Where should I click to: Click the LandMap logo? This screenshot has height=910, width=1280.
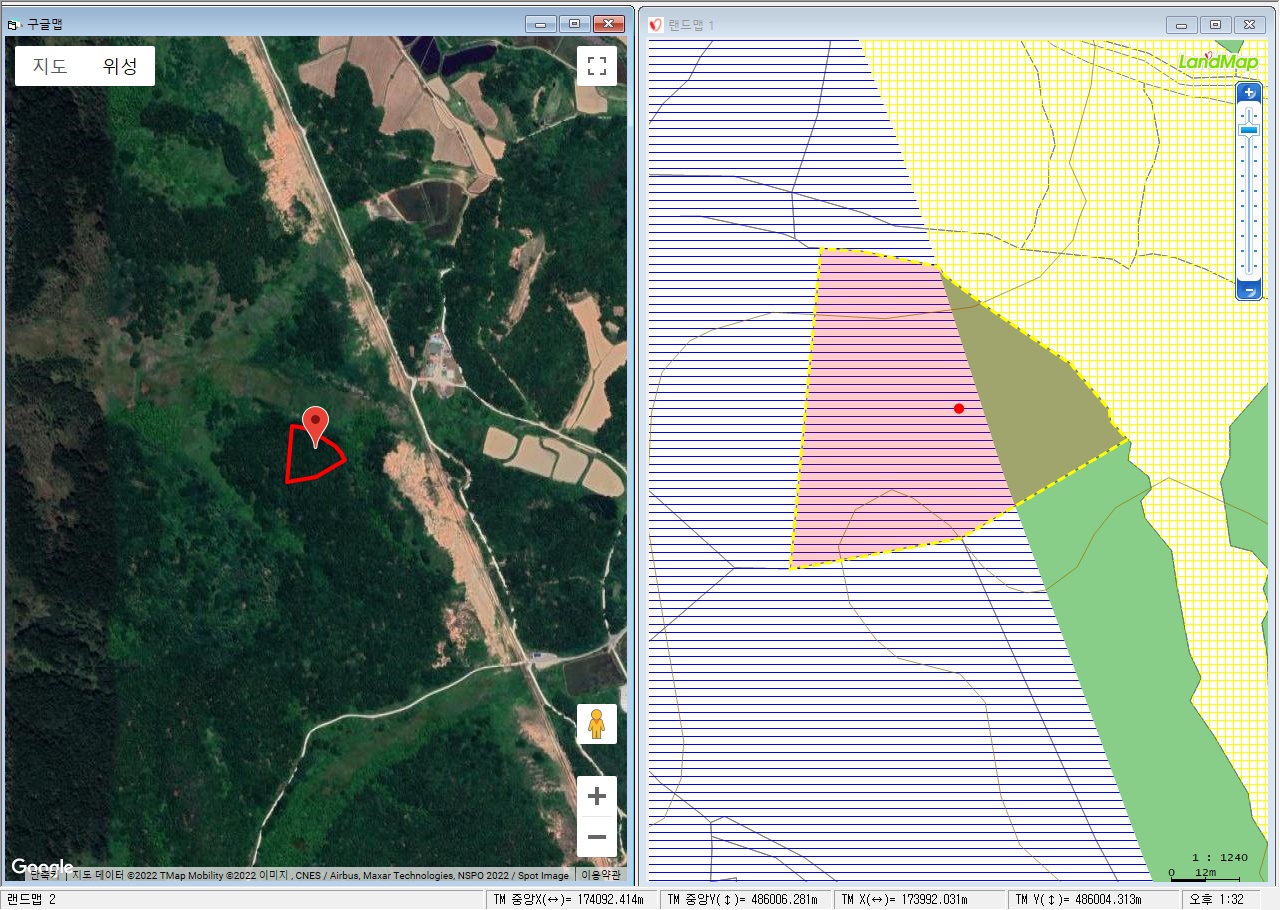1218,61
